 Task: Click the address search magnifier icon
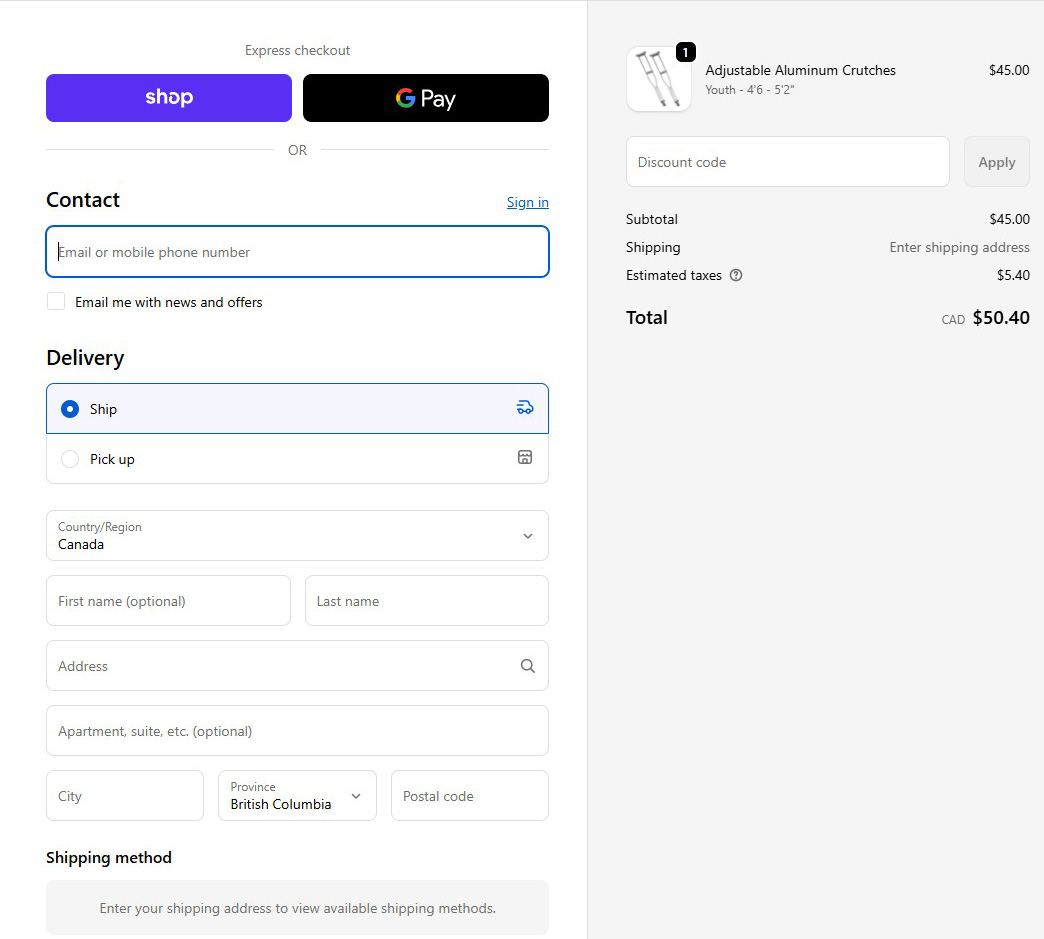point(527,666)
